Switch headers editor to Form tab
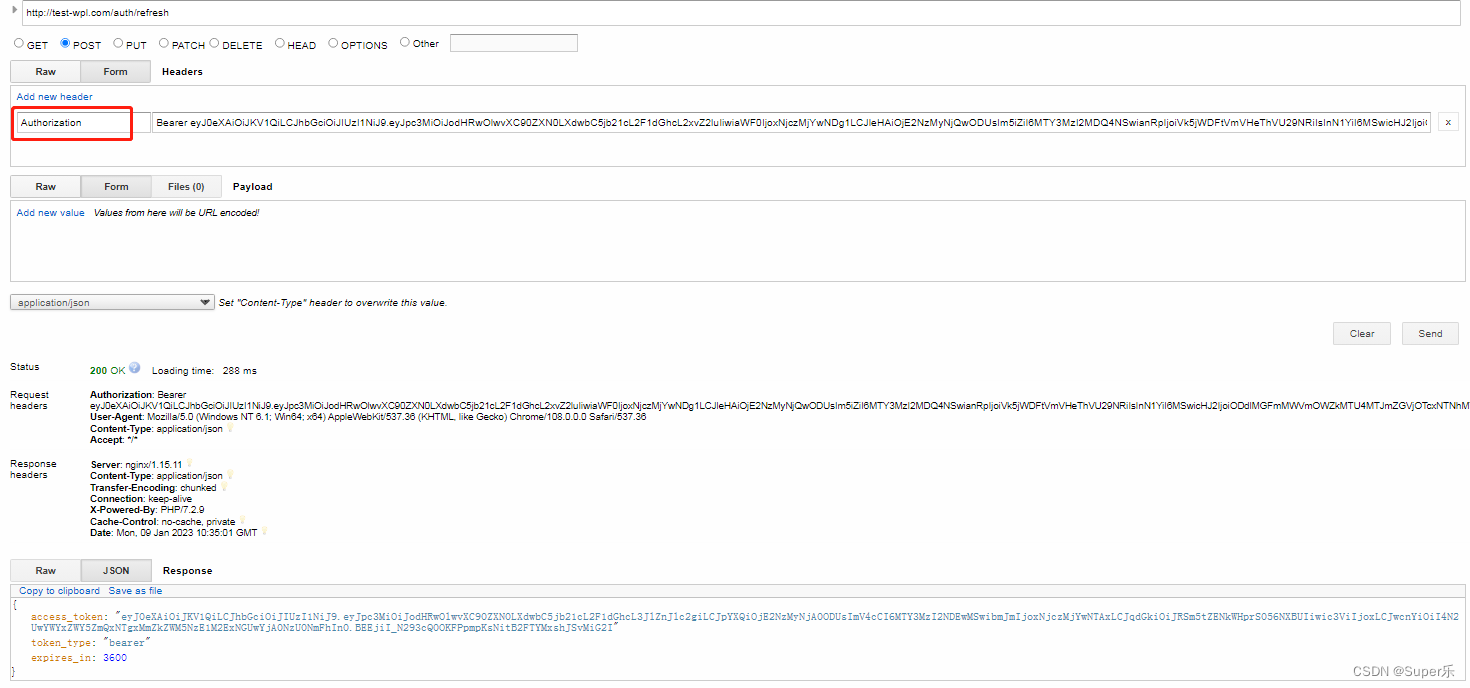Image resolution: width=1470 pixels, height=688 pixels. pyautogui.click(x=116, y=72)
